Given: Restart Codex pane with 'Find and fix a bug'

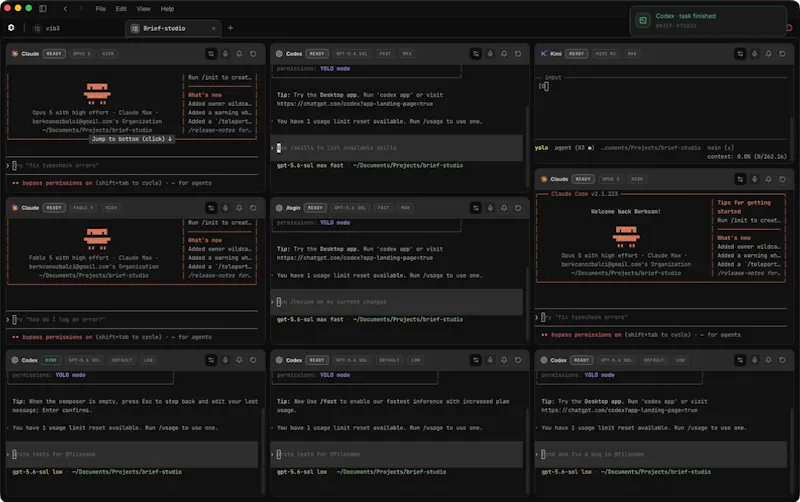Looking at the screenshot, I should point(782,360).
